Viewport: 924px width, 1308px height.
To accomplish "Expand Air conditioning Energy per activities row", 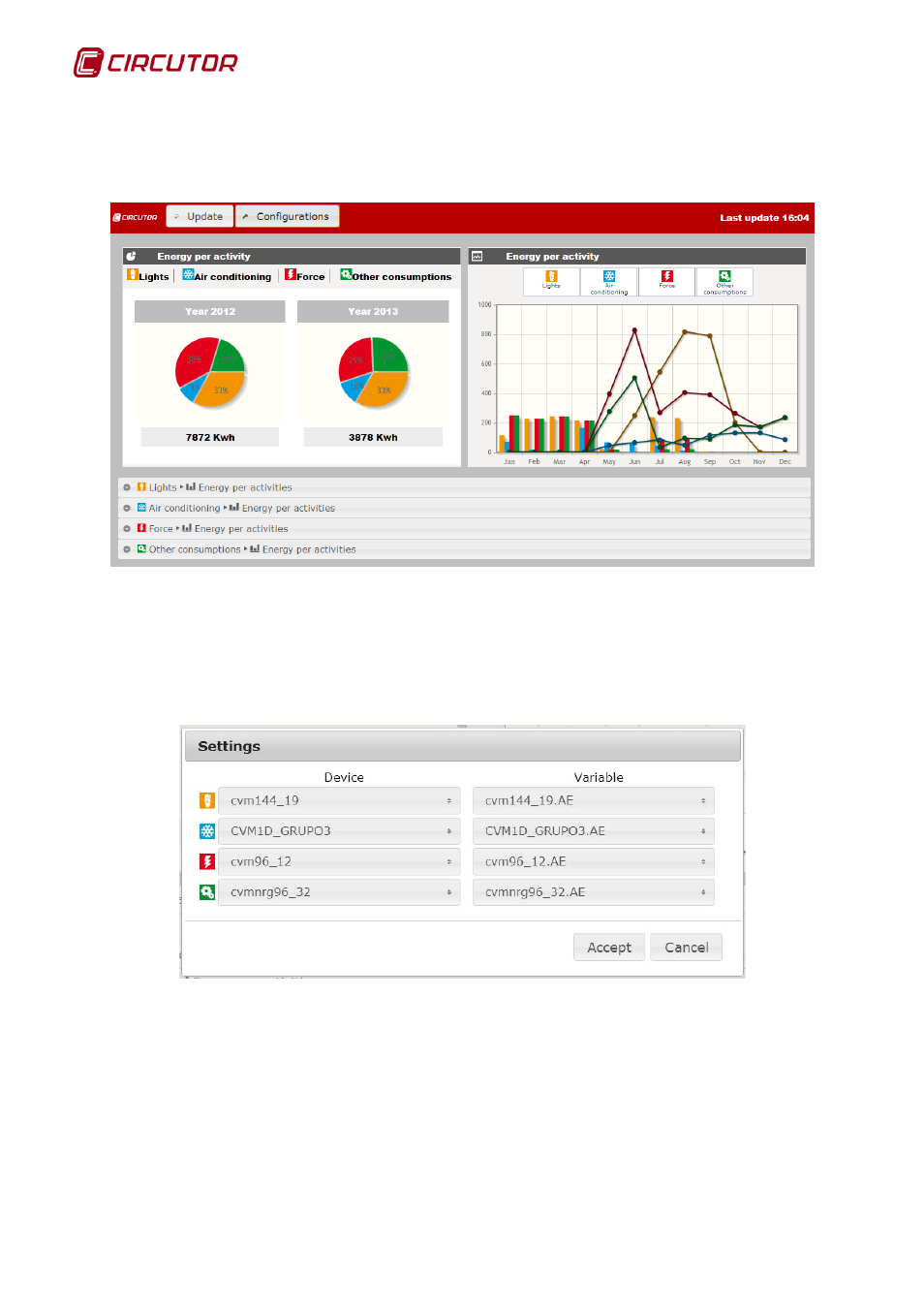I will pos(127,508).
